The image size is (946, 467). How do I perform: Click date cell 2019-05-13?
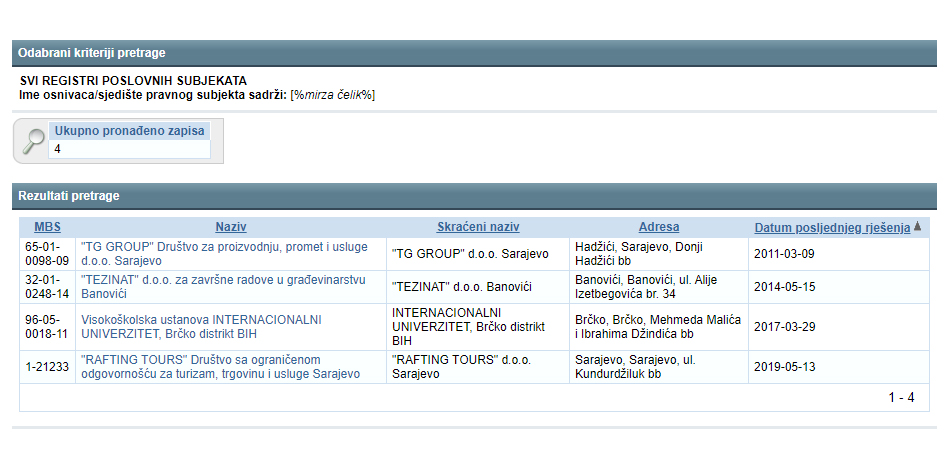pyautogui.click(x=839, y=367)
